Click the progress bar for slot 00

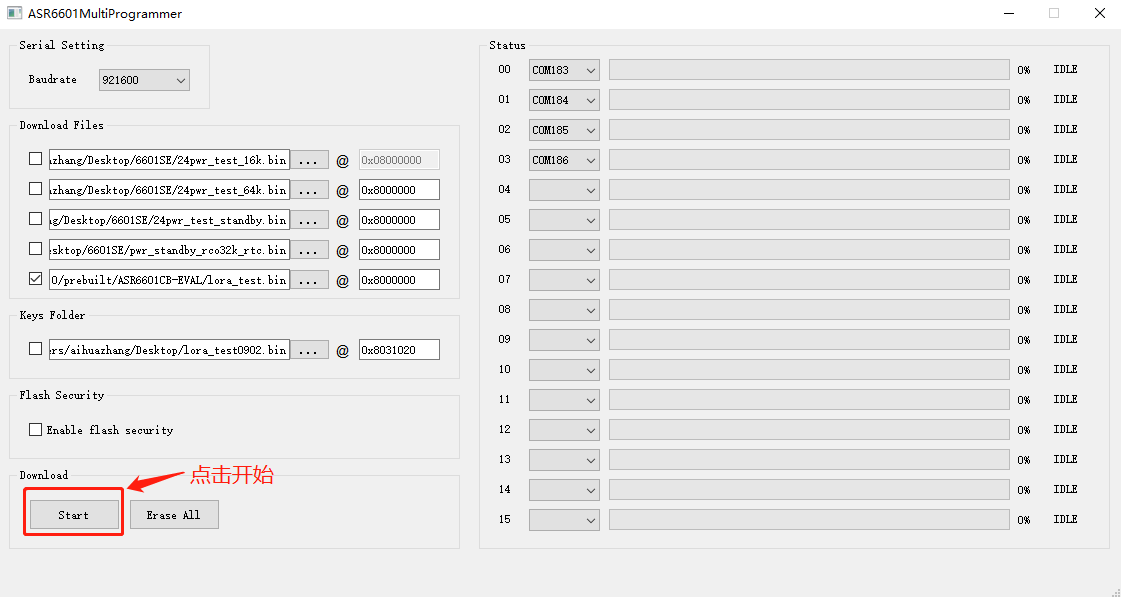[x=809, y=70]
